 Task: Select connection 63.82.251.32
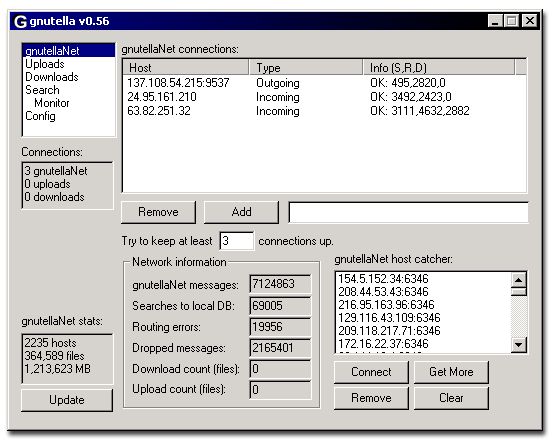tap(159, 111)
